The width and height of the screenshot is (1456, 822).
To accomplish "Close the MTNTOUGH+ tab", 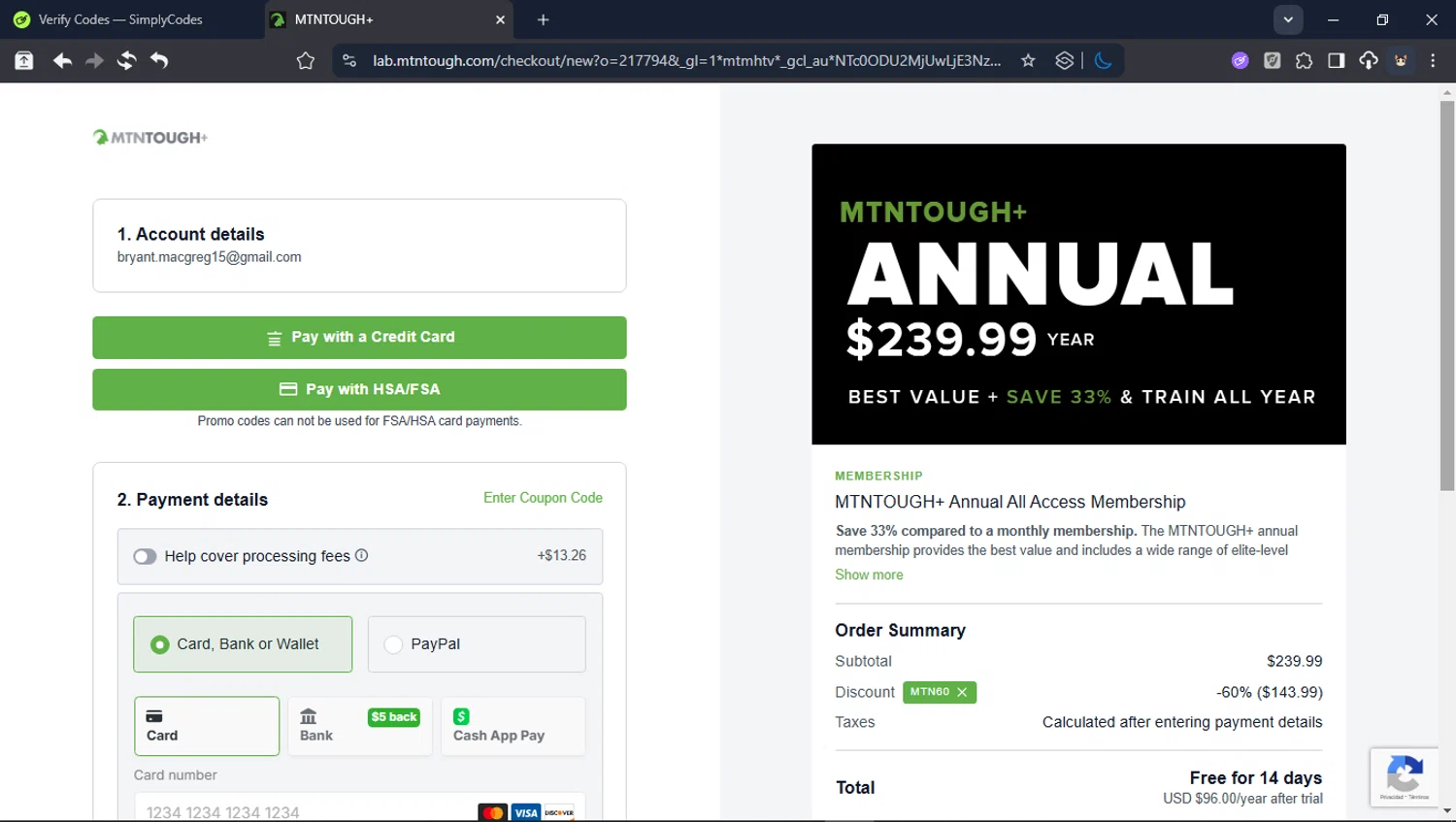I will (501, 19).
